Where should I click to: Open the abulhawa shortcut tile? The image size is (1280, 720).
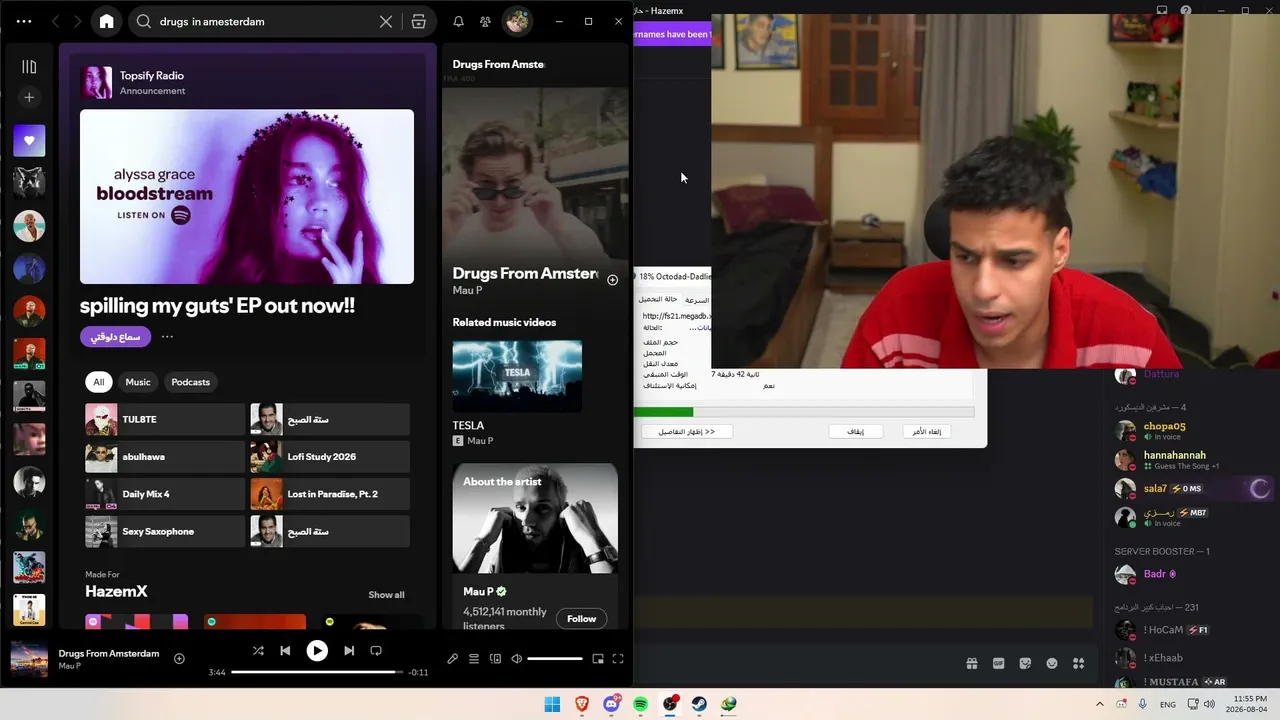(165, 457)
